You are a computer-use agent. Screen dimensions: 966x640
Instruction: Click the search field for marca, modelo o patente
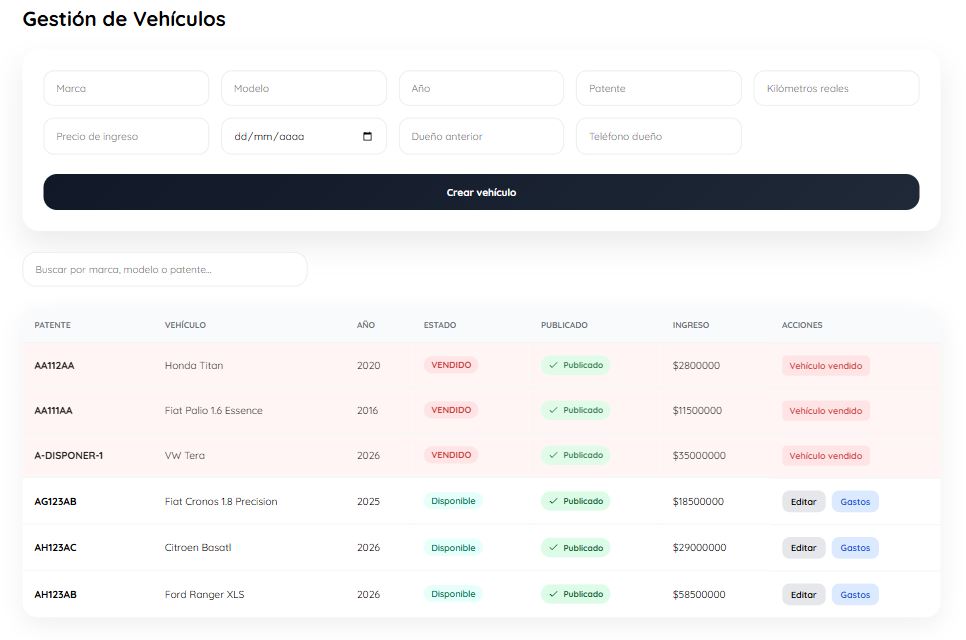point(165,268)
